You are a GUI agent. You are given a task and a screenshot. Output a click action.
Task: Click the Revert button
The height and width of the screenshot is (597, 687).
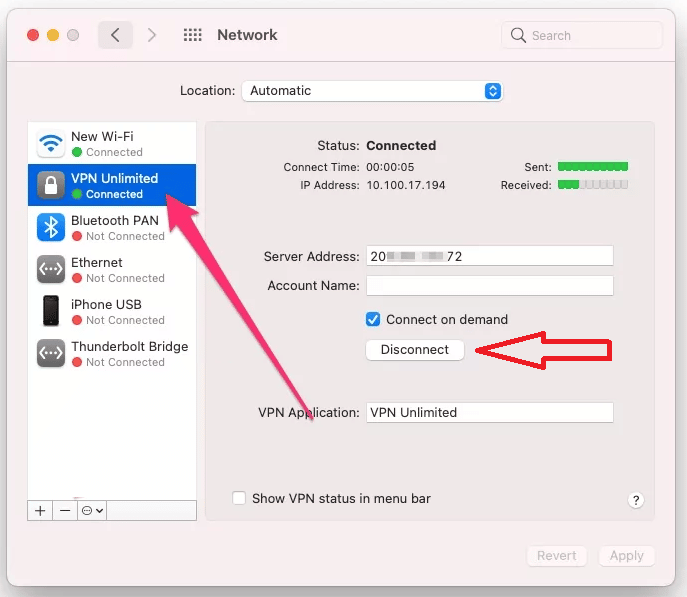click(x=556, y=556)
